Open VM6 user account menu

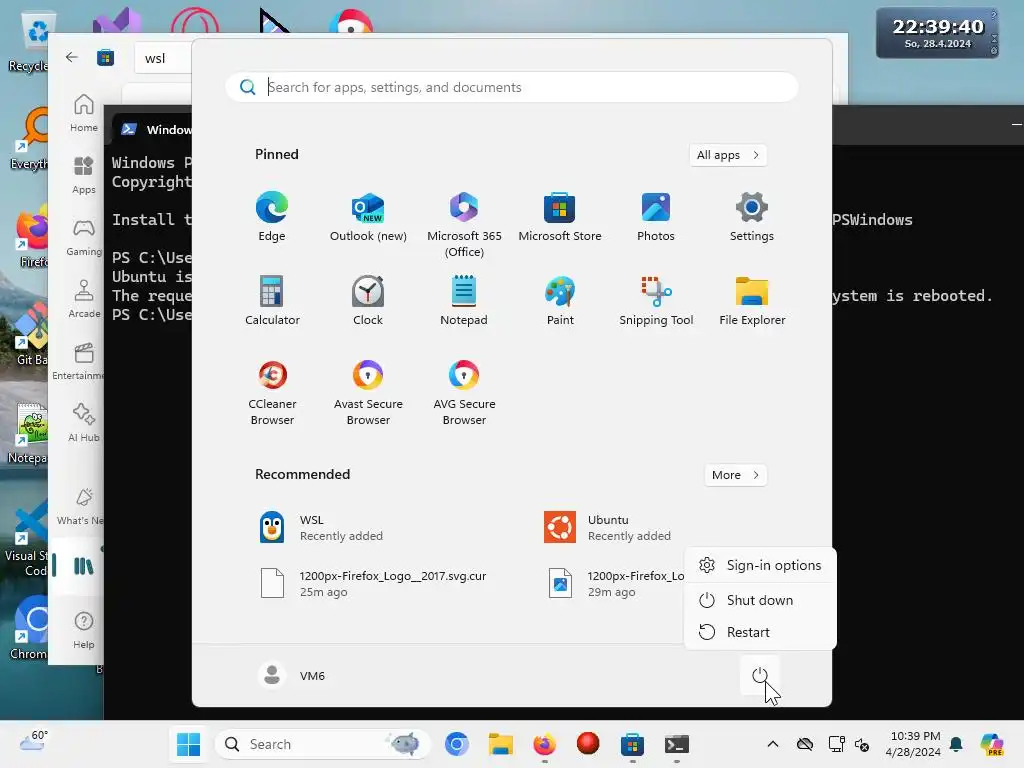292,675
